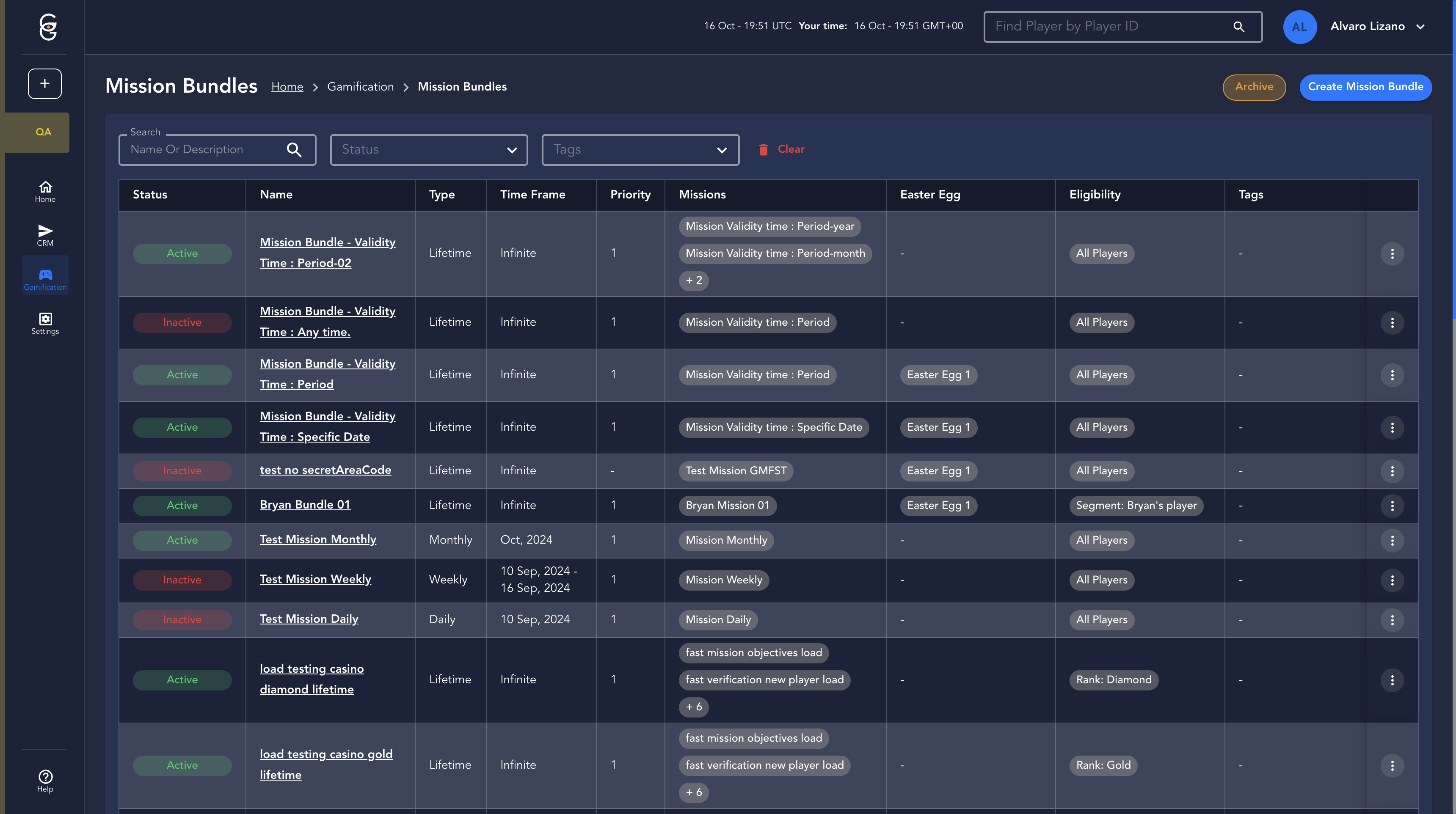
Task: Click the Create Mission Bundle button
Action: [1365, 87]
